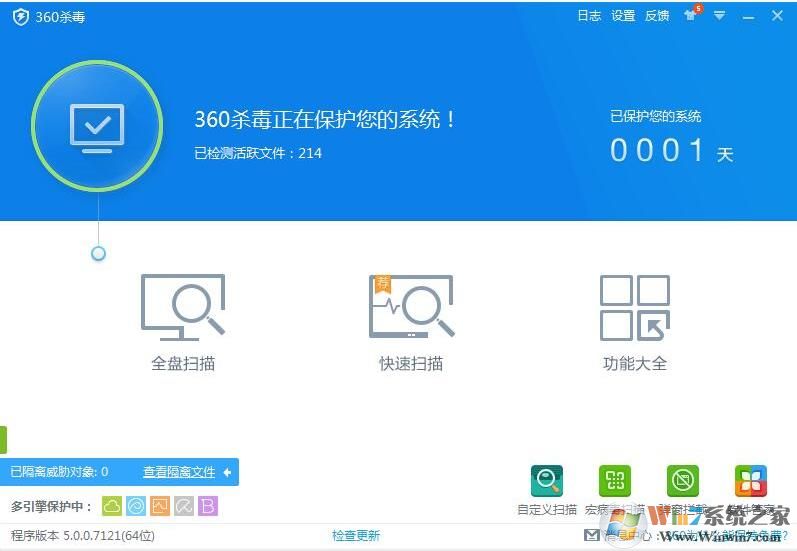The image size is (797, 551).
Task: Click the 已隔离威胁对象: 0 text
Action: [x=59, y=472]
